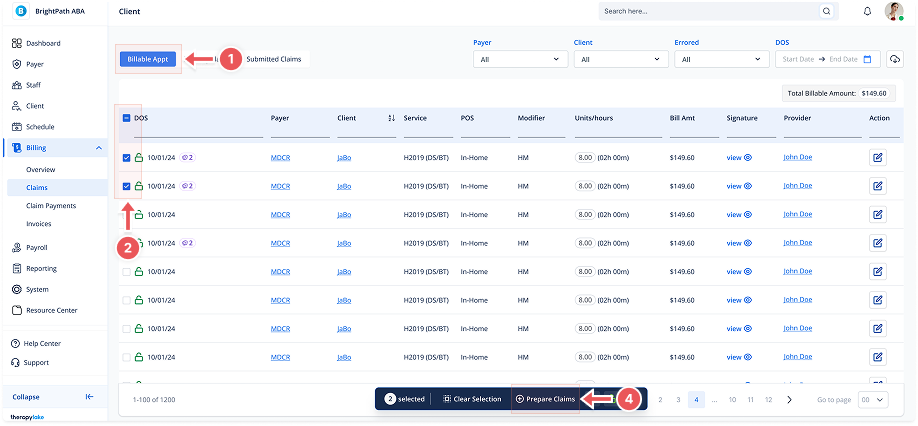The image size is (918, 426).
Task: Click the Units/hours input in first row
Action: pyautogui.click(x=585, y=158)
